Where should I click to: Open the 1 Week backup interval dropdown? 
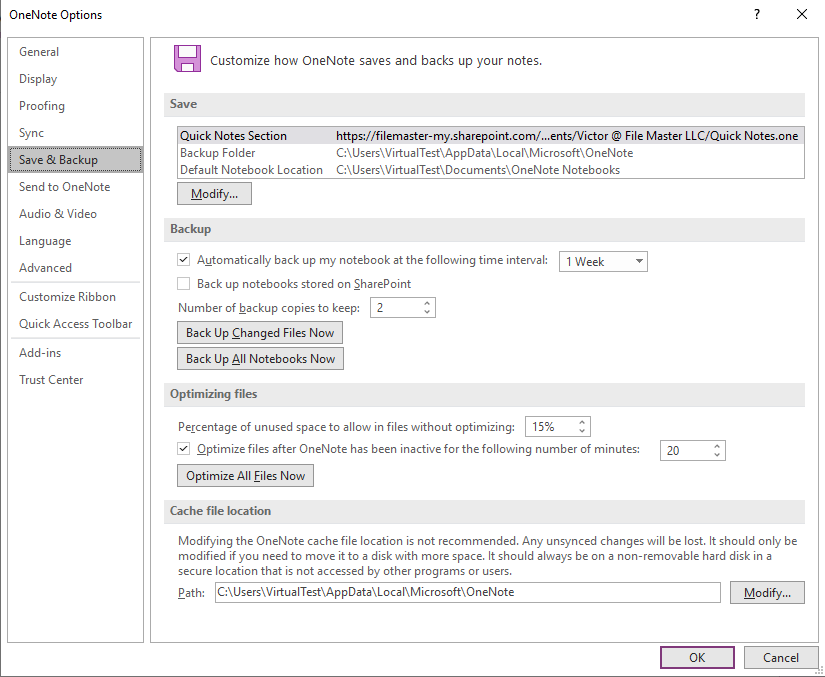(603, 261)
